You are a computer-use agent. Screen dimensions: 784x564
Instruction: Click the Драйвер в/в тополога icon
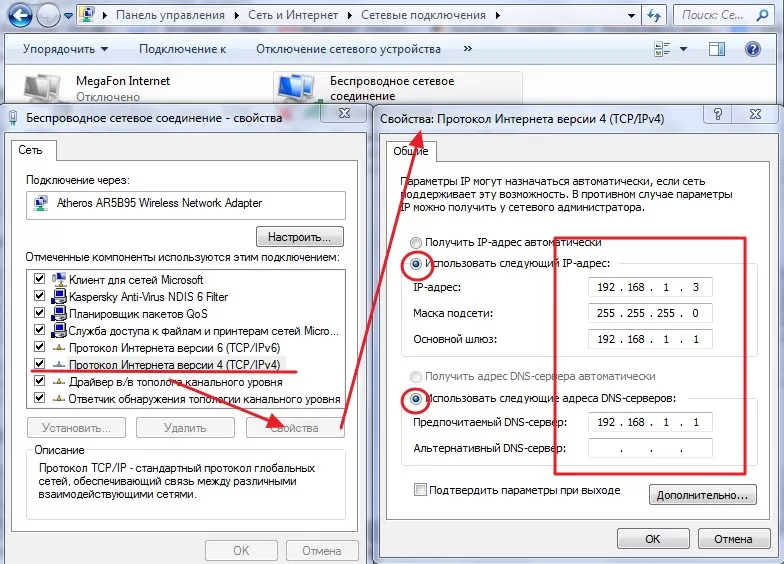point(59,382)
